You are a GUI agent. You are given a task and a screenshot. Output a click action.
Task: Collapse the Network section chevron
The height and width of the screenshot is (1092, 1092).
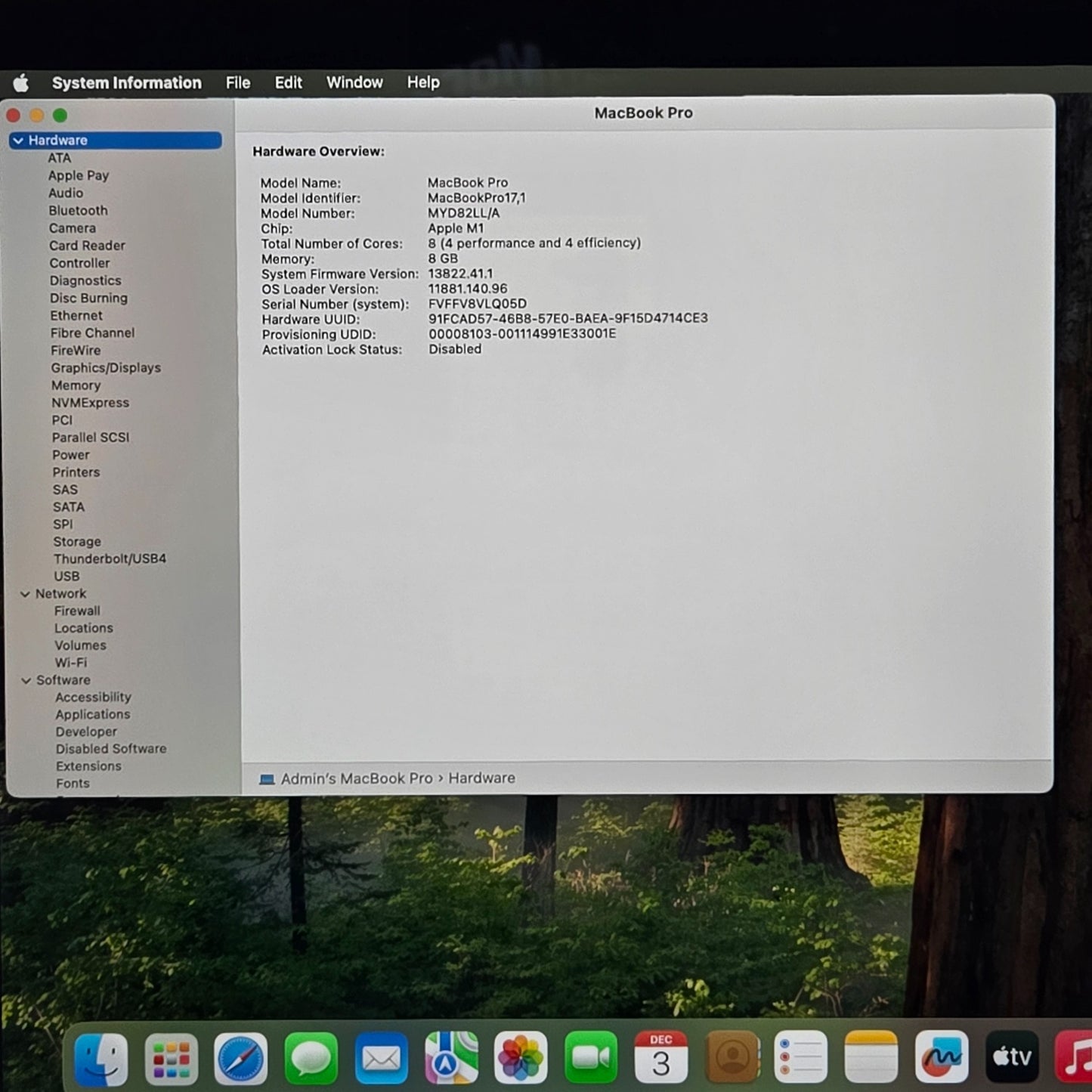pos(25,594)
